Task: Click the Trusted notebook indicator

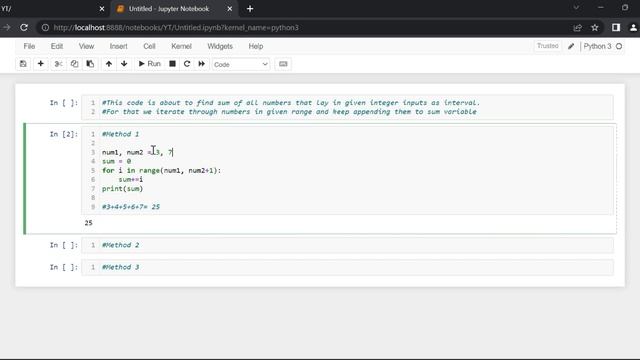Action: coord(547,46)
